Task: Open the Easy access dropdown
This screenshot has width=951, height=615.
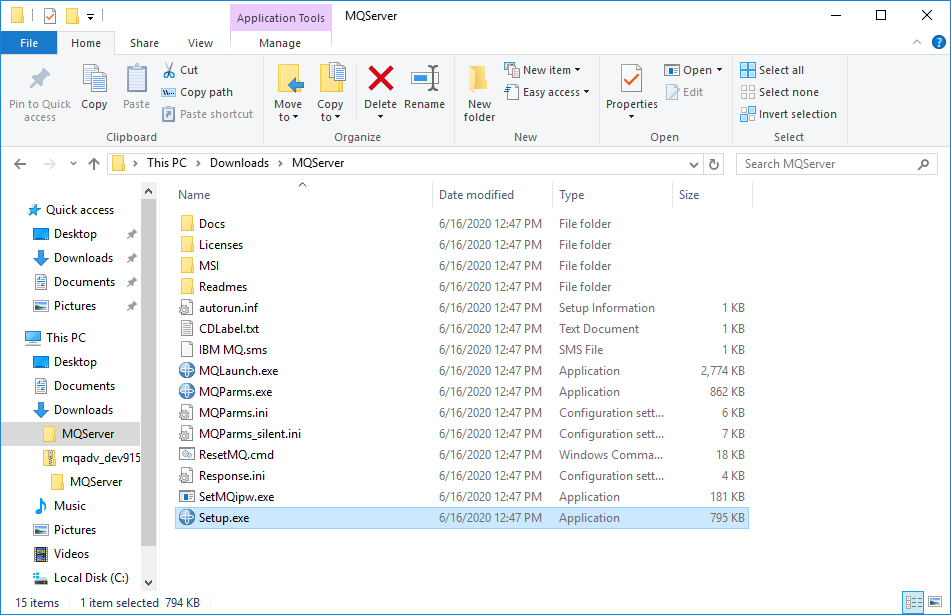Action: (x=586, y=92)
